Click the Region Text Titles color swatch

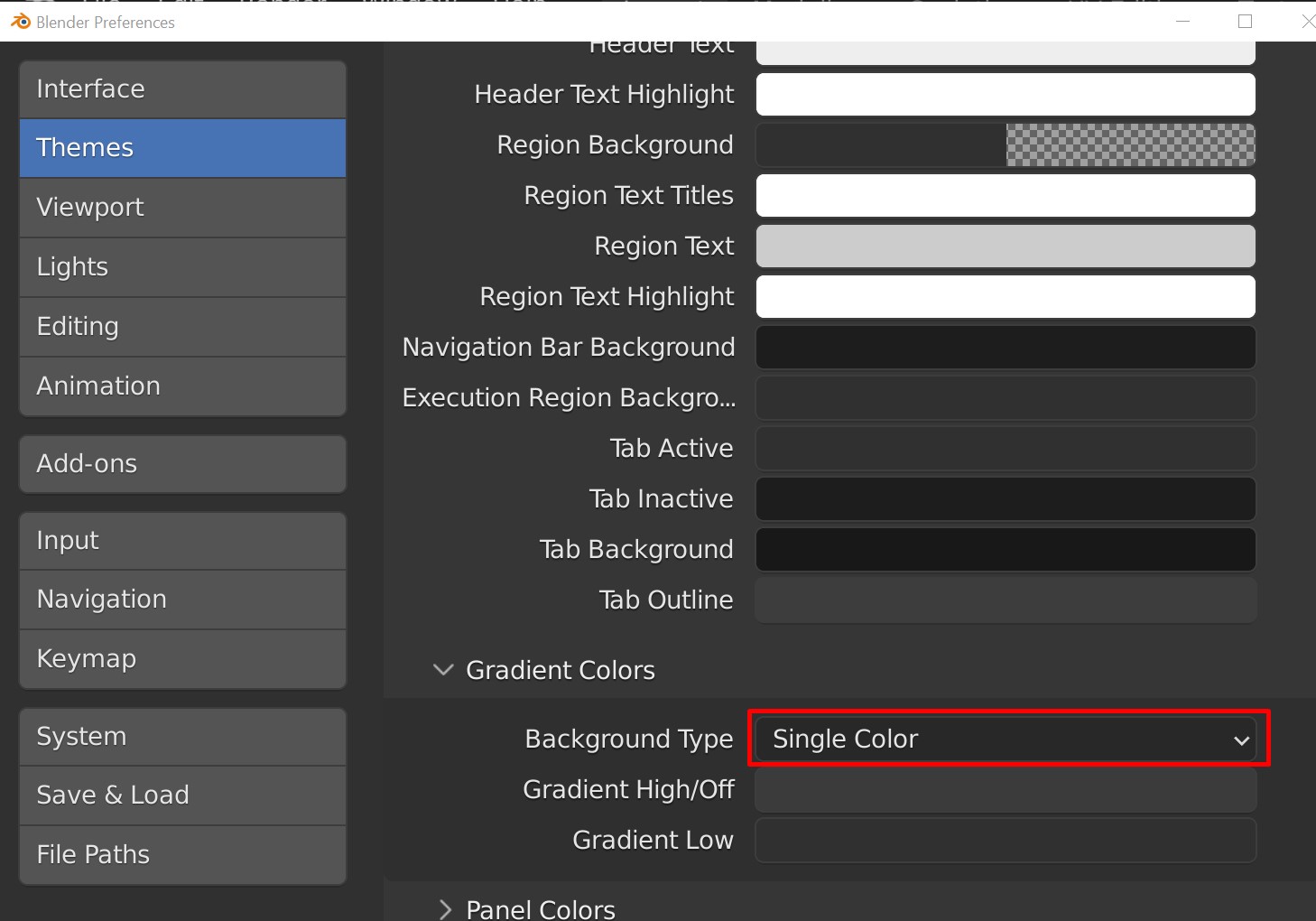pos(1006,196)
